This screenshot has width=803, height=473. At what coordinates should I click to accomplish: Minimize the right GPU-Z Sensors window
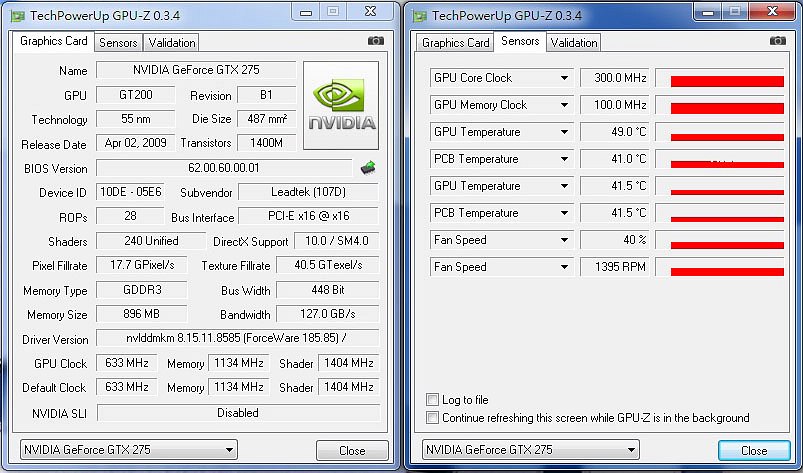708,12
